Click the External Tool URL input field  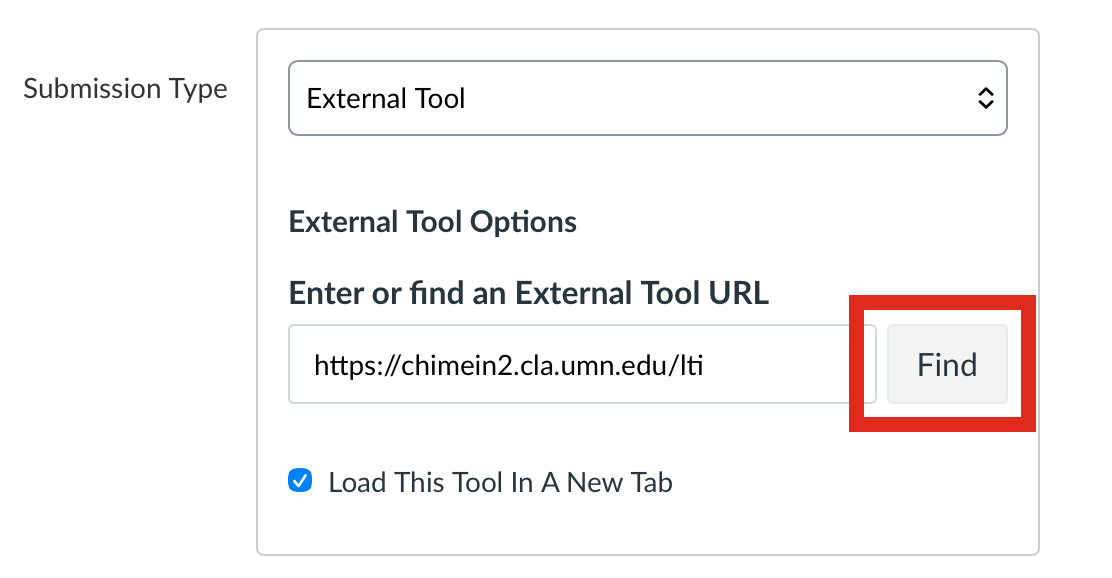580,364
